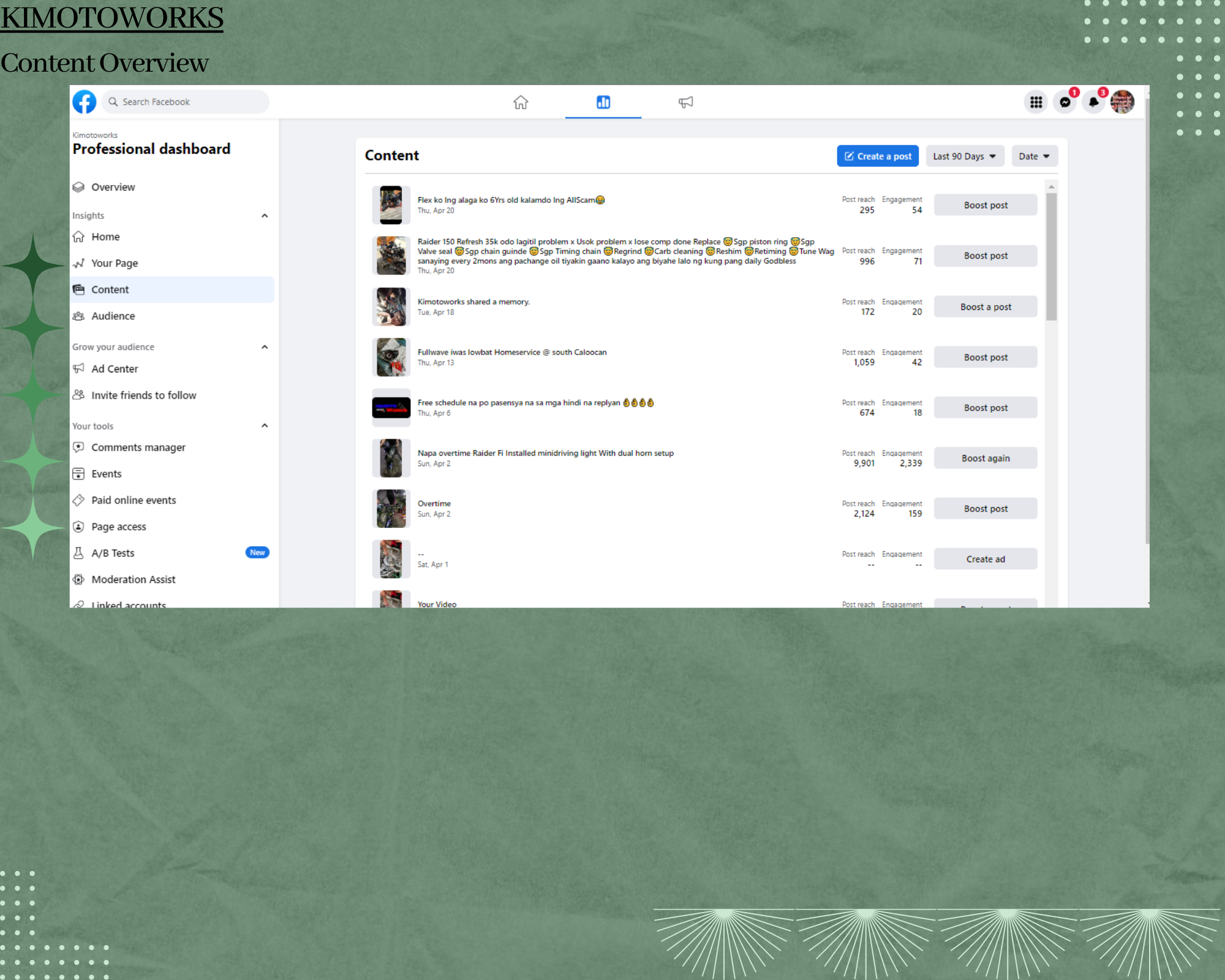The image size is (1225, 980).
Task: Open Comments manager tool
Action: [172, 447]
